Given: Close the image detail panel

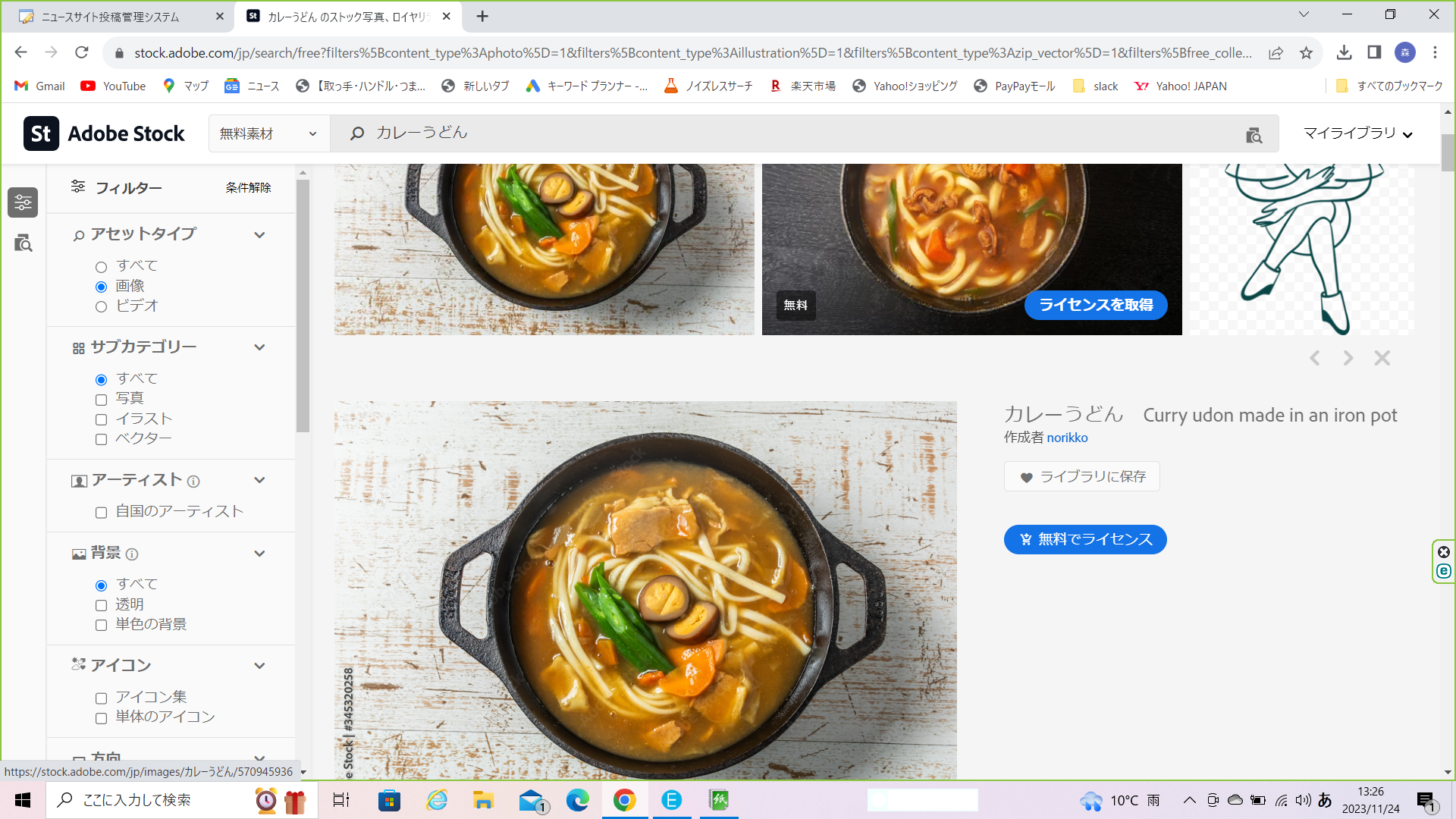Looking at the screenshot, I should (1382, 358).
